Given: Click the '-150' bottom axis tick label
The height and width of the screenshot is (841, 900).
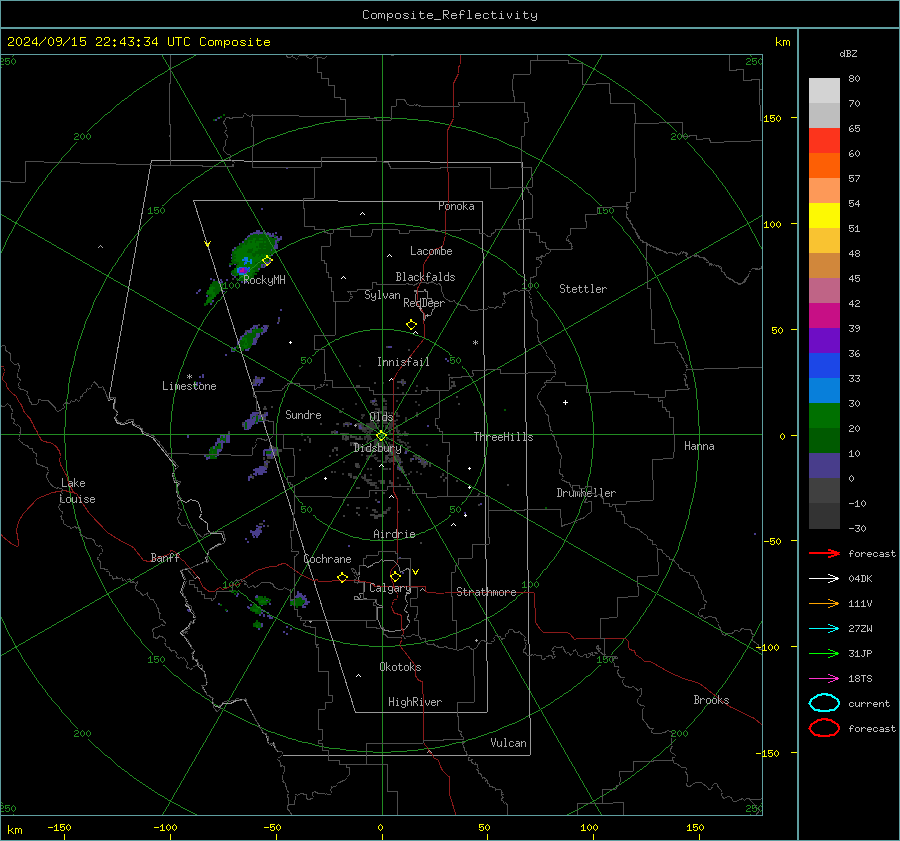Looking at the screenshot, I should pos(59,828).
